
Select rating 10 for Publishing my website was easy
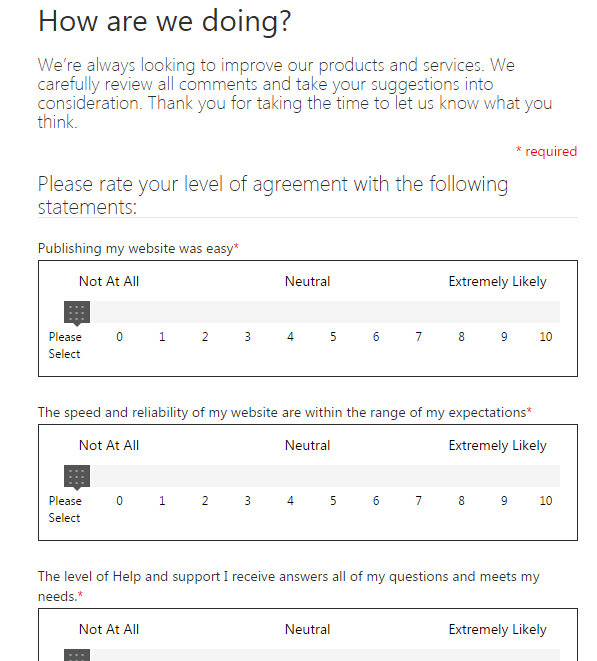pyautogui.click(x=546, y=336)
